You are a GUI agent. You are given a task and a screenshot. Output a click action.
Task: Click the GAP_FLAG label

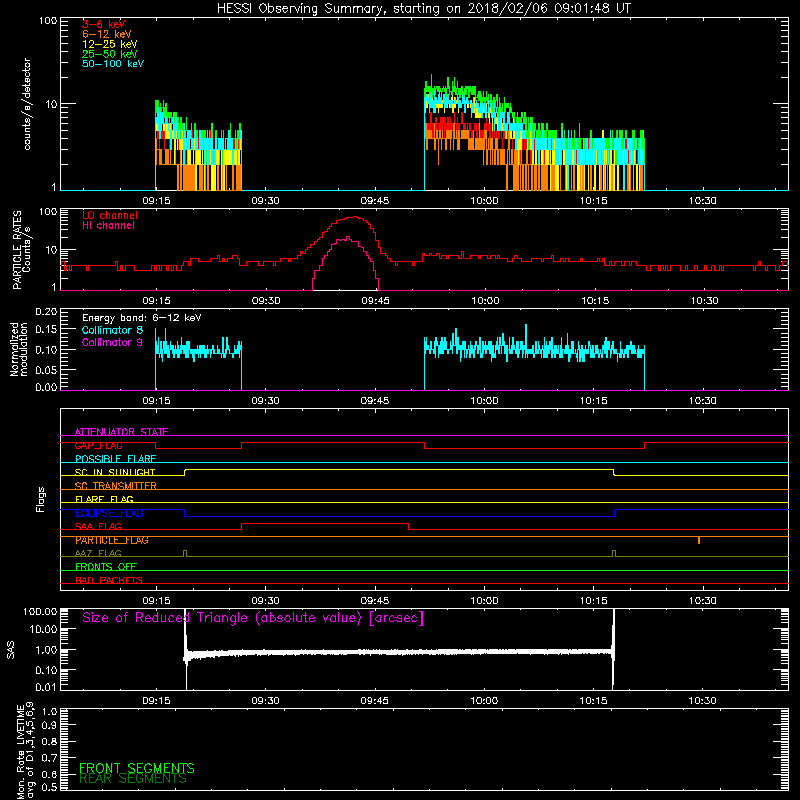(x=98, y=445)
